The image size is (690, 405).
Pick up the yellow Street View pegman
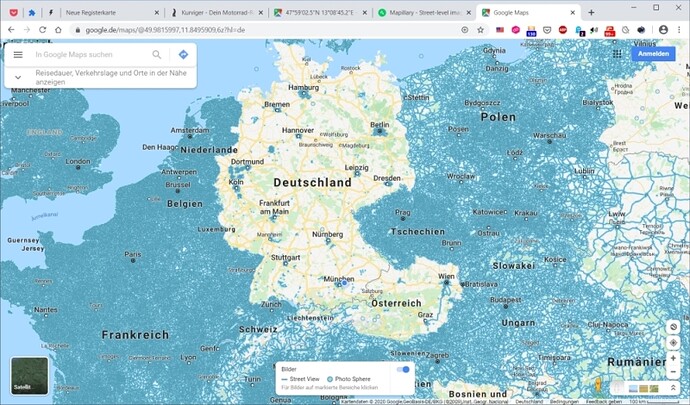(x=598, y=385)
